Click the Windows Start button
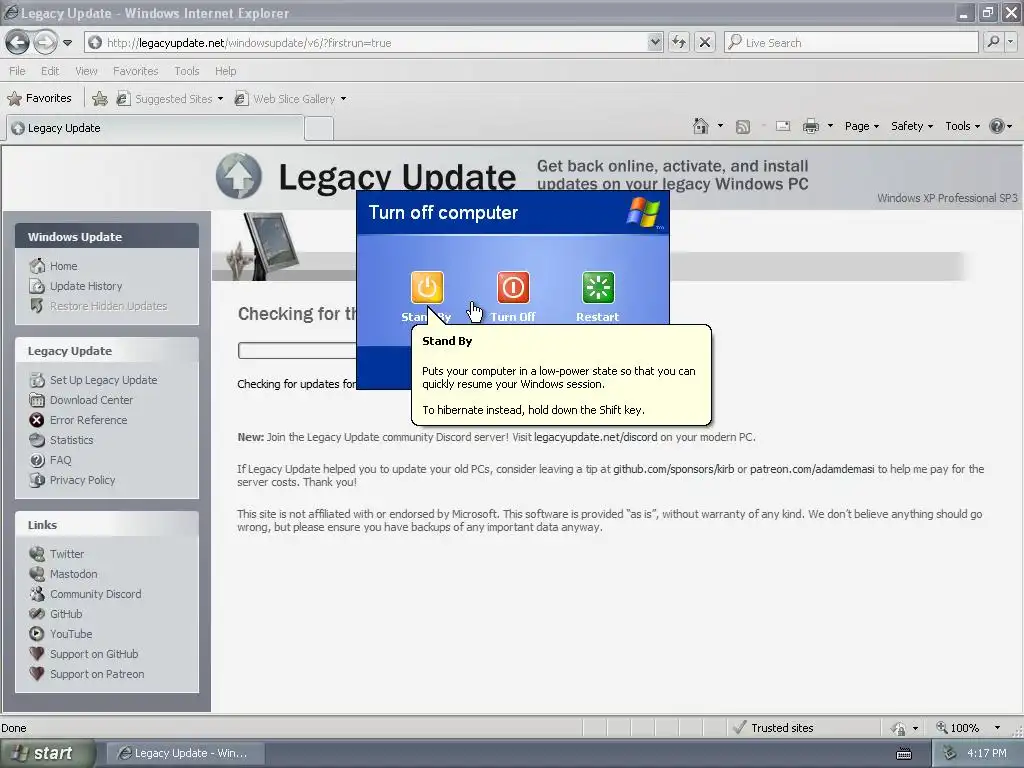 point(47,753)
